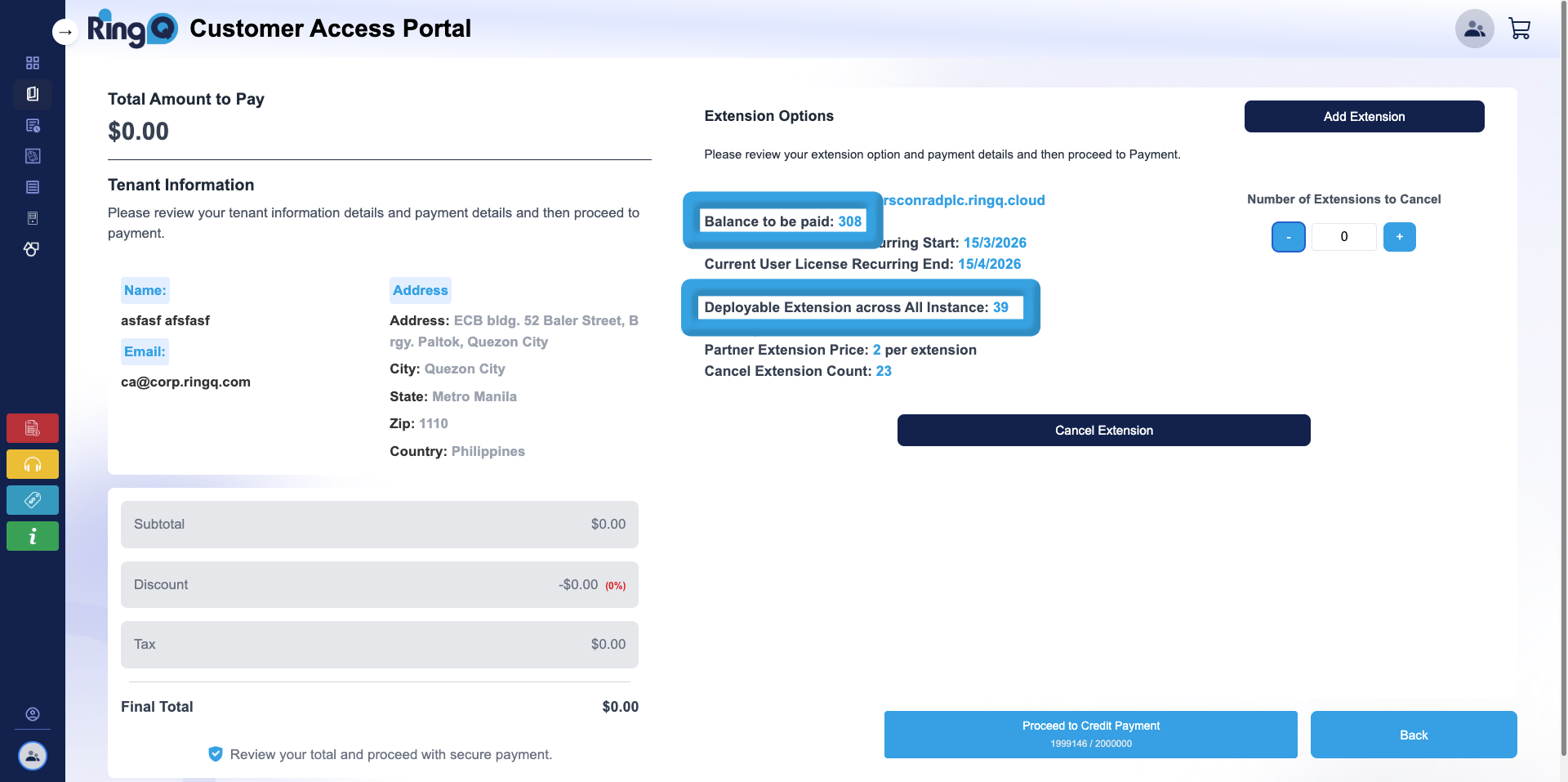The height and width of the screenshot is (782, 1568).
Task: Select the extensions count input field
Action: pyautogui.click(x=1343, y=237)
